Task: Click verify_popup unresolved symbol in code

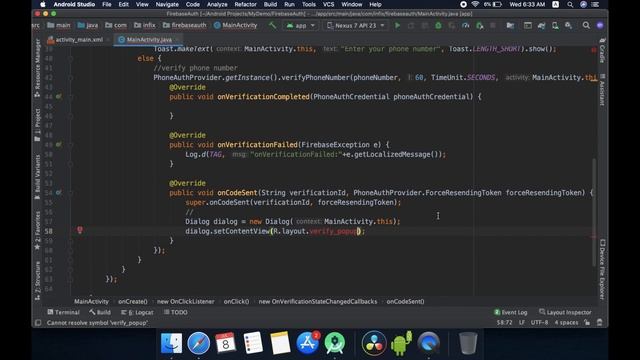Action: pos(332,231)
